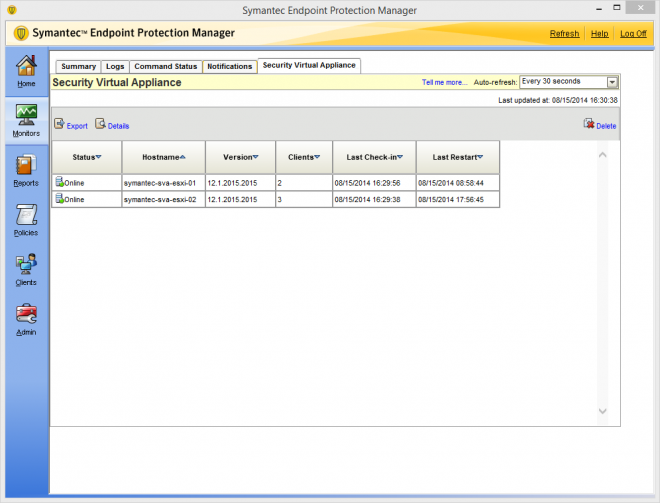
Task: Close the Endpoint Protection Manager window
Action: pos(641,8)
